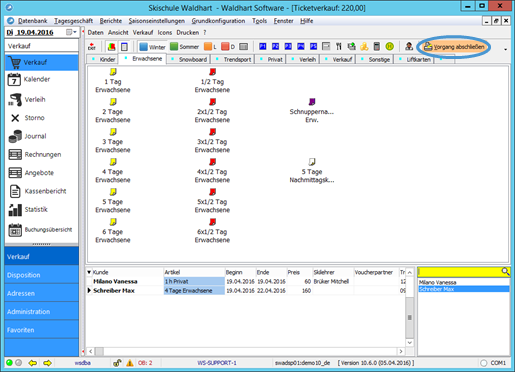Click the fork and knife toolbar icon

[339, 46]
